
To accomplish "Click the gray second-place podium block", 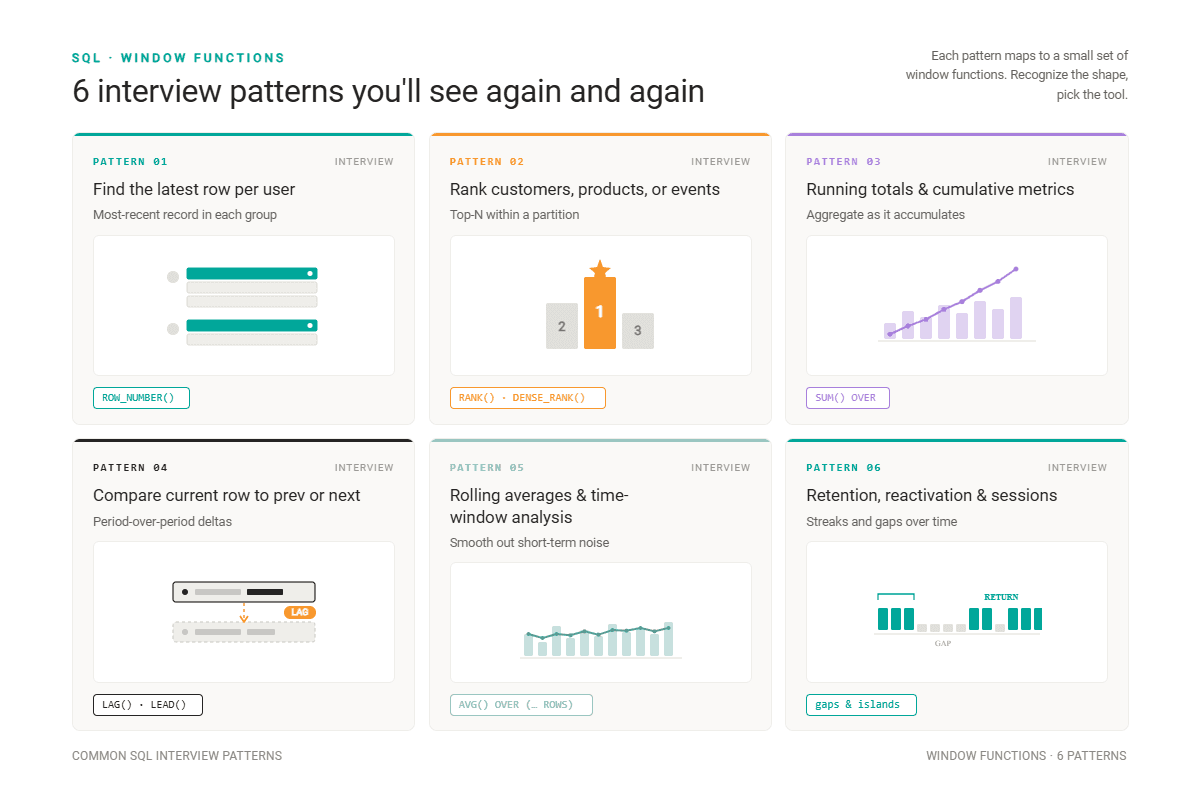I will coord(562,326).
